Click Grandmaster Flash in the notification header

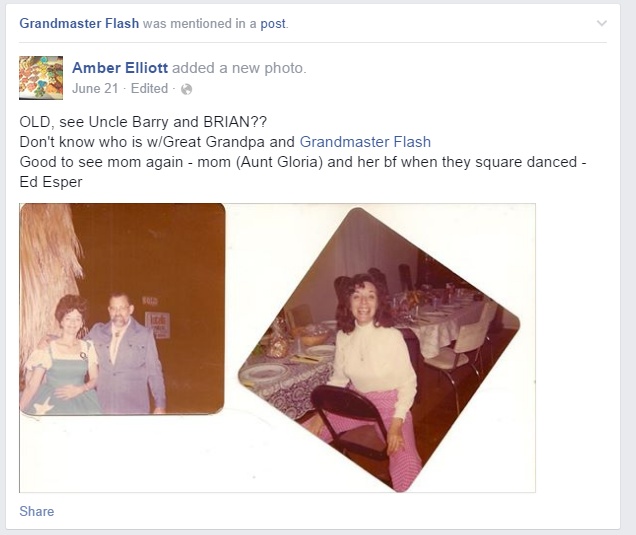click(79, 24)
